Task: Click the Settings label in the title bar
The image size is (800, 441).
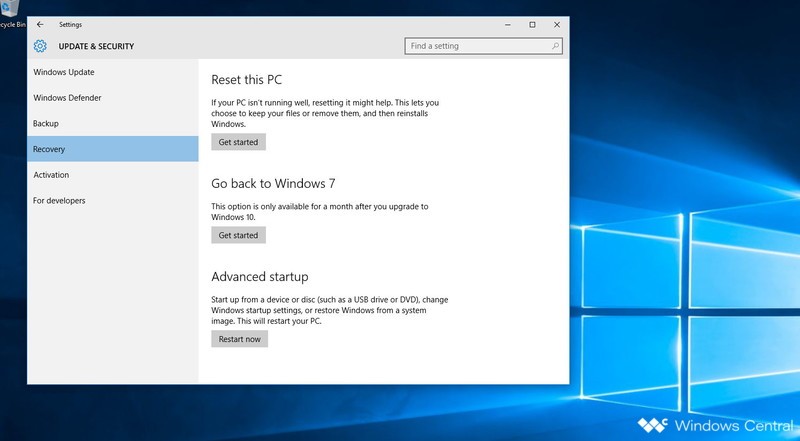Action: click(70, 24)
